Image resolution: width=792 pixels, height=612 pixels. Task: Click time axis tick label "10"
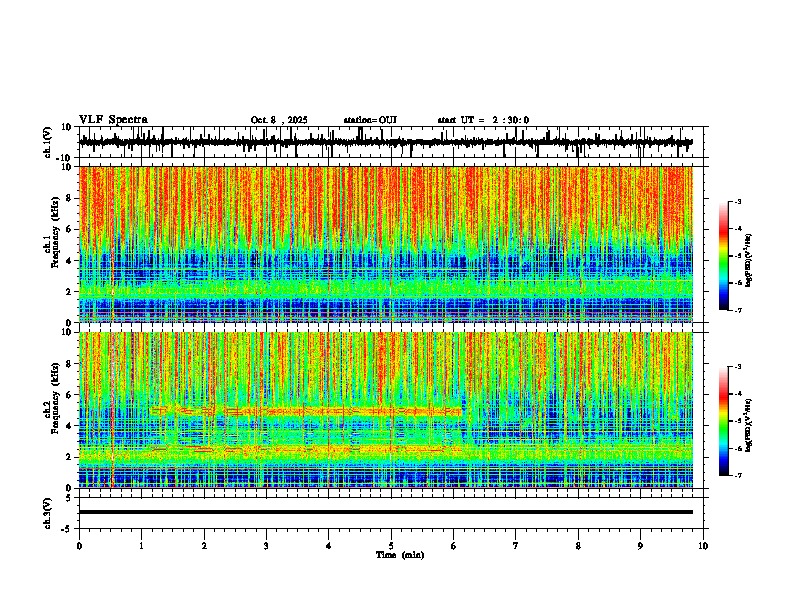tap(703, 546)
